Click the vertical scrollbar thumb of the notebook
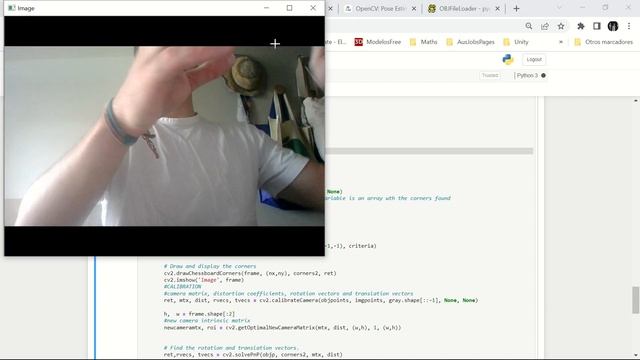Screen dimensions: 640x360 tap(636, 300)
